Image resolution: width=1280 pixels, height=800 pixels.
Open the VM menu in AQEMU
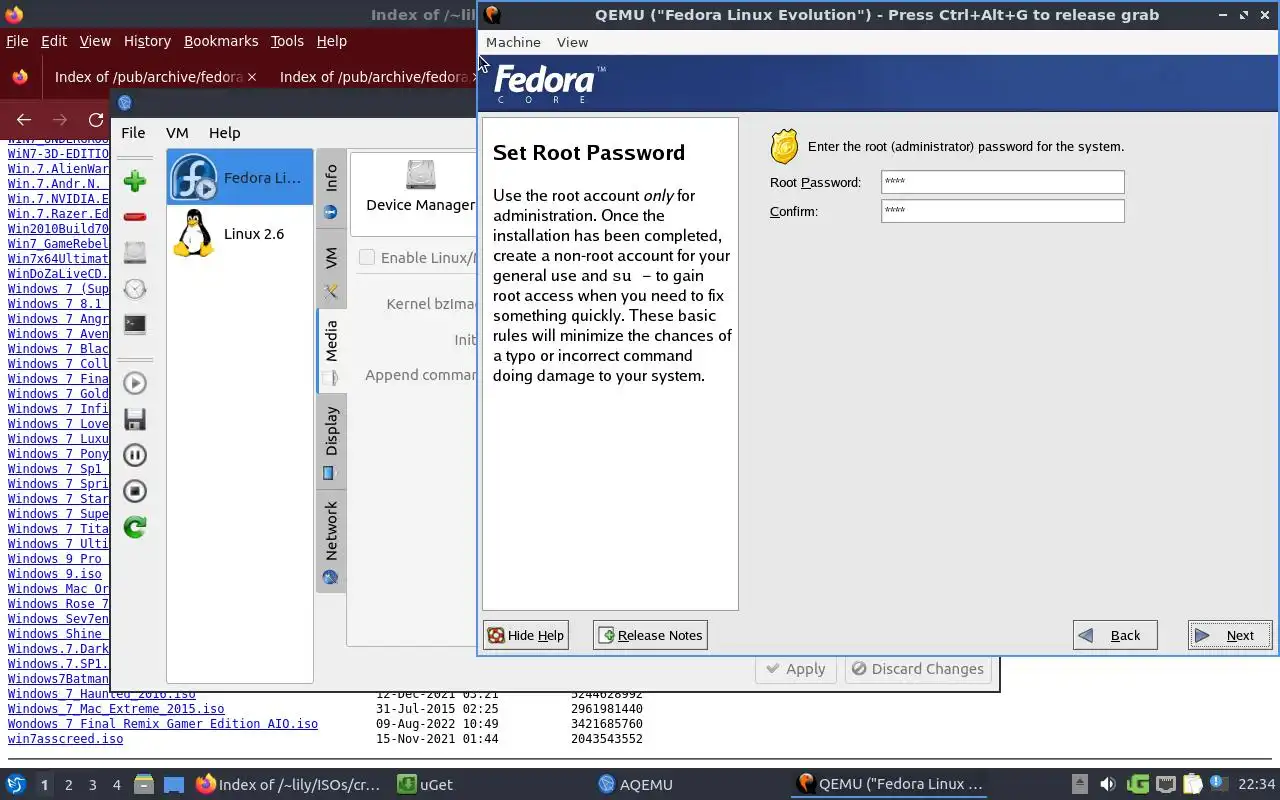pos(177,132)
